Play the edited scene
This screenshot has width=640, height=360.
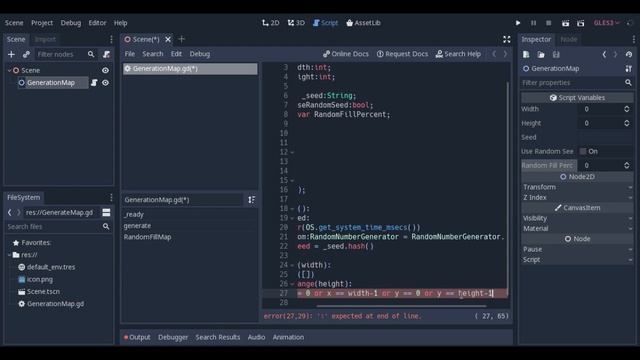pos(565,23)
